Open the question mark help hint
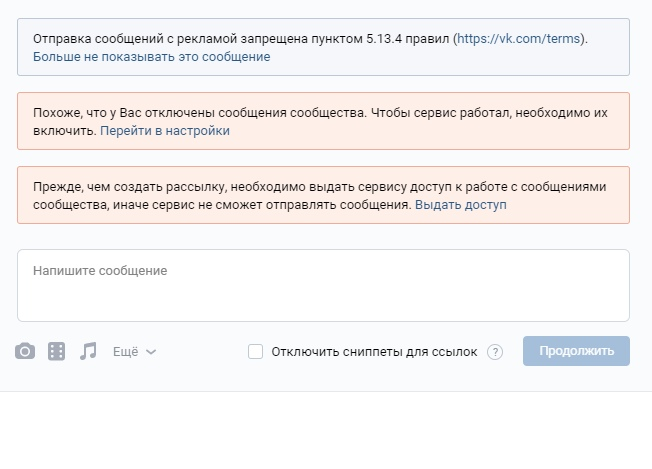The width and height of the screenshot is (652, 469). (x=495, y=352)
